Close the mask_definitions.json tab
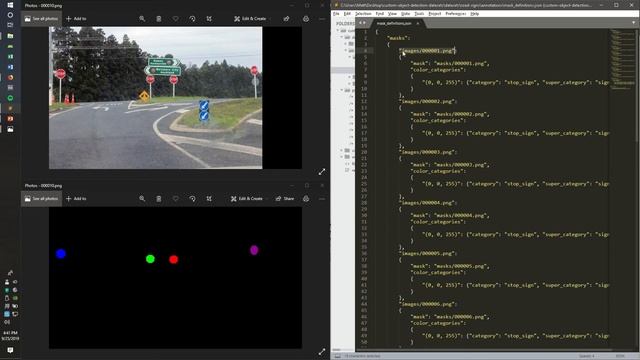 point(418,23)
